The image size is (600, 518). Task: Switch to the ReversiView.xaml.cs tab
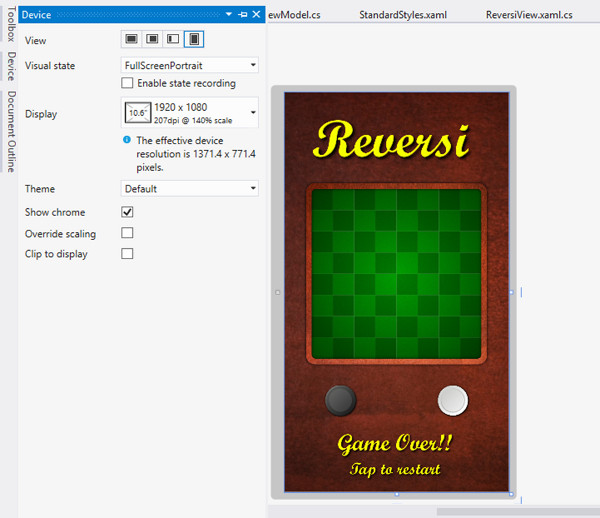click(x=529, y=15)
